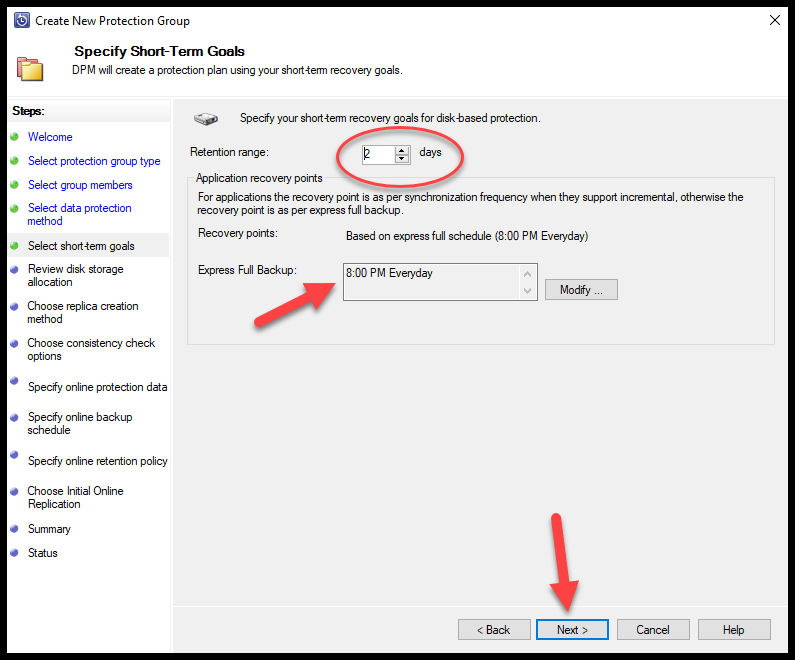The height and width of the screenshot is (660, 795).
Task: Click down arrow of Express Full Backup list
Action: click(x=527, y=290)
